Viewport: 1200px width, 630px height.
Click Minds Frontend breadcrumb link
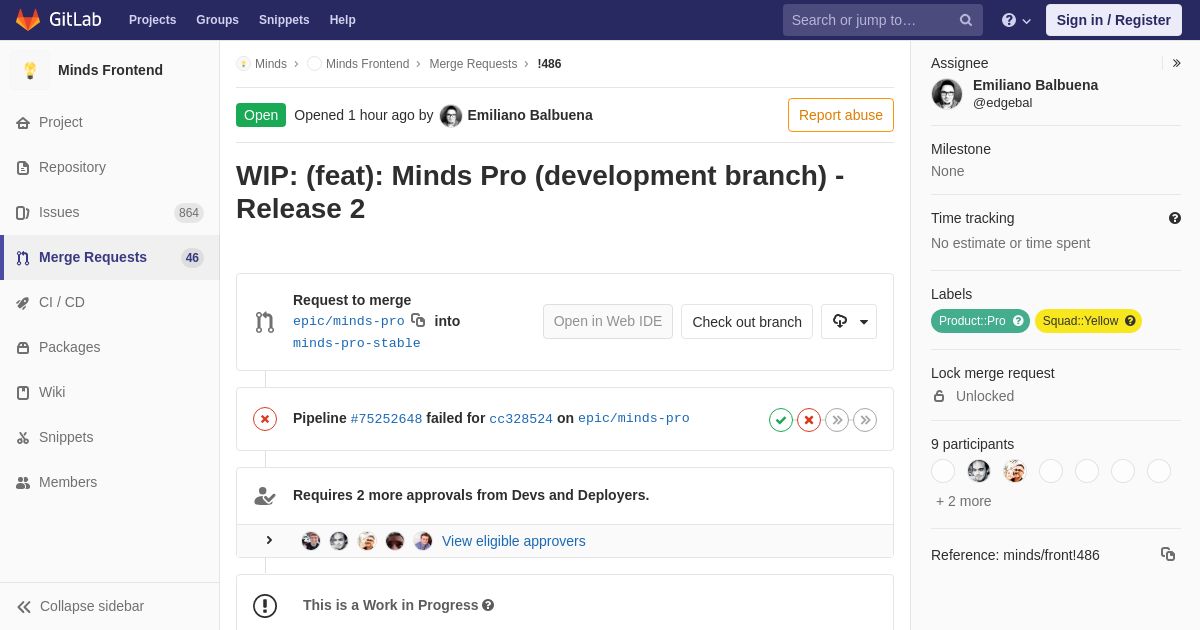[367, 64]
